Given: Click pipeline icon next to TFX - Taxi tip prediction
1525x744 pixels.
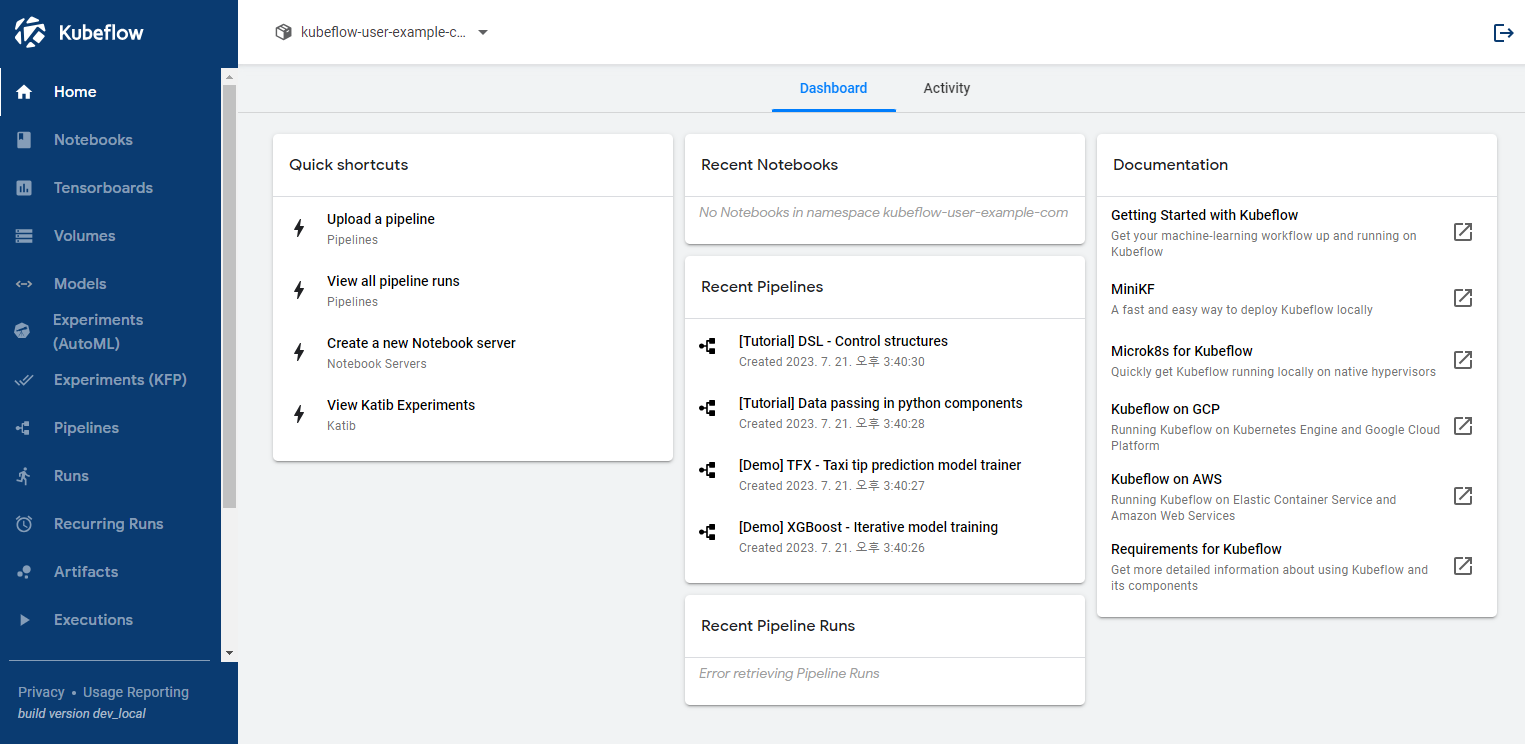Looking at the screenshot, I should [x=708, y=470].
